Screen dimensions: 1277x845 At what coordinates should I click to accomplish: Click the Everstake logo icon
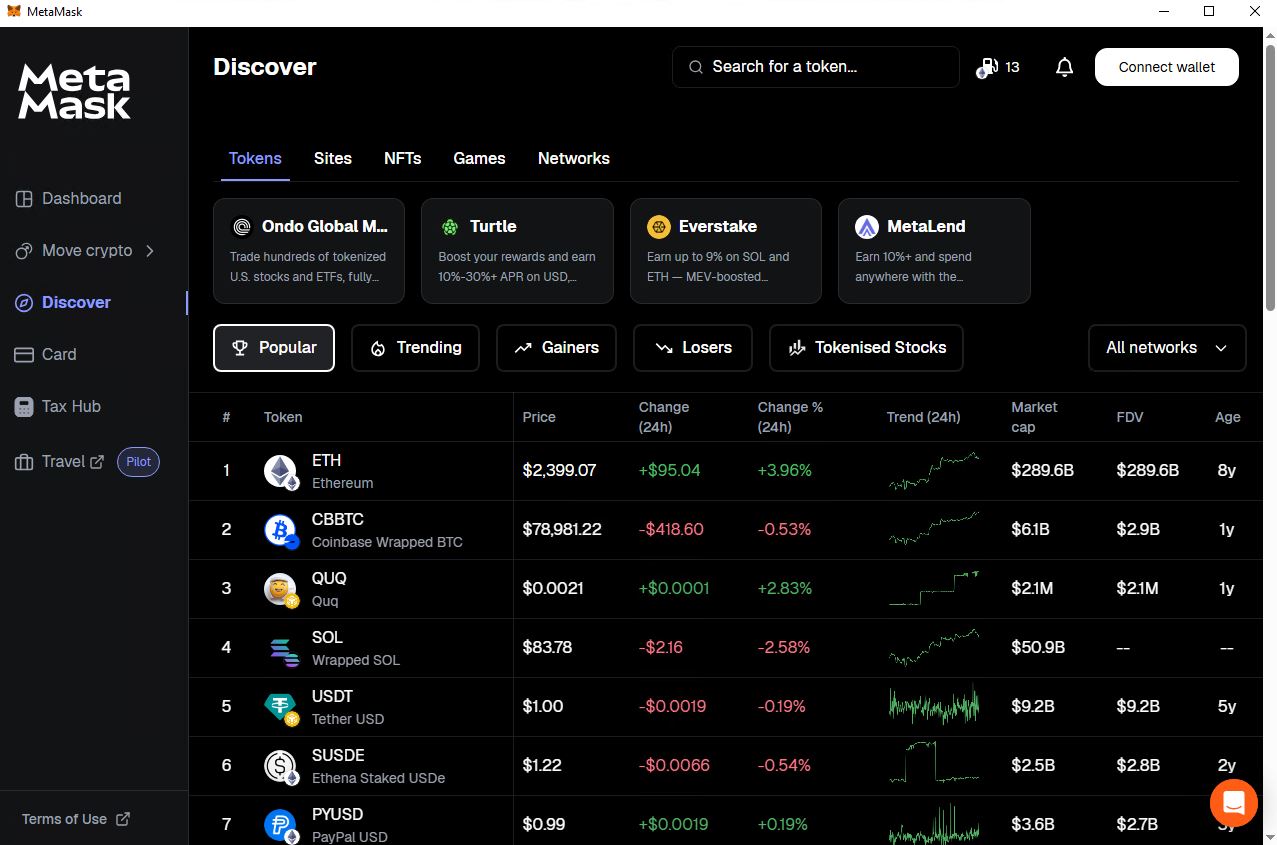pyautogui.click(x=658, y=227)
